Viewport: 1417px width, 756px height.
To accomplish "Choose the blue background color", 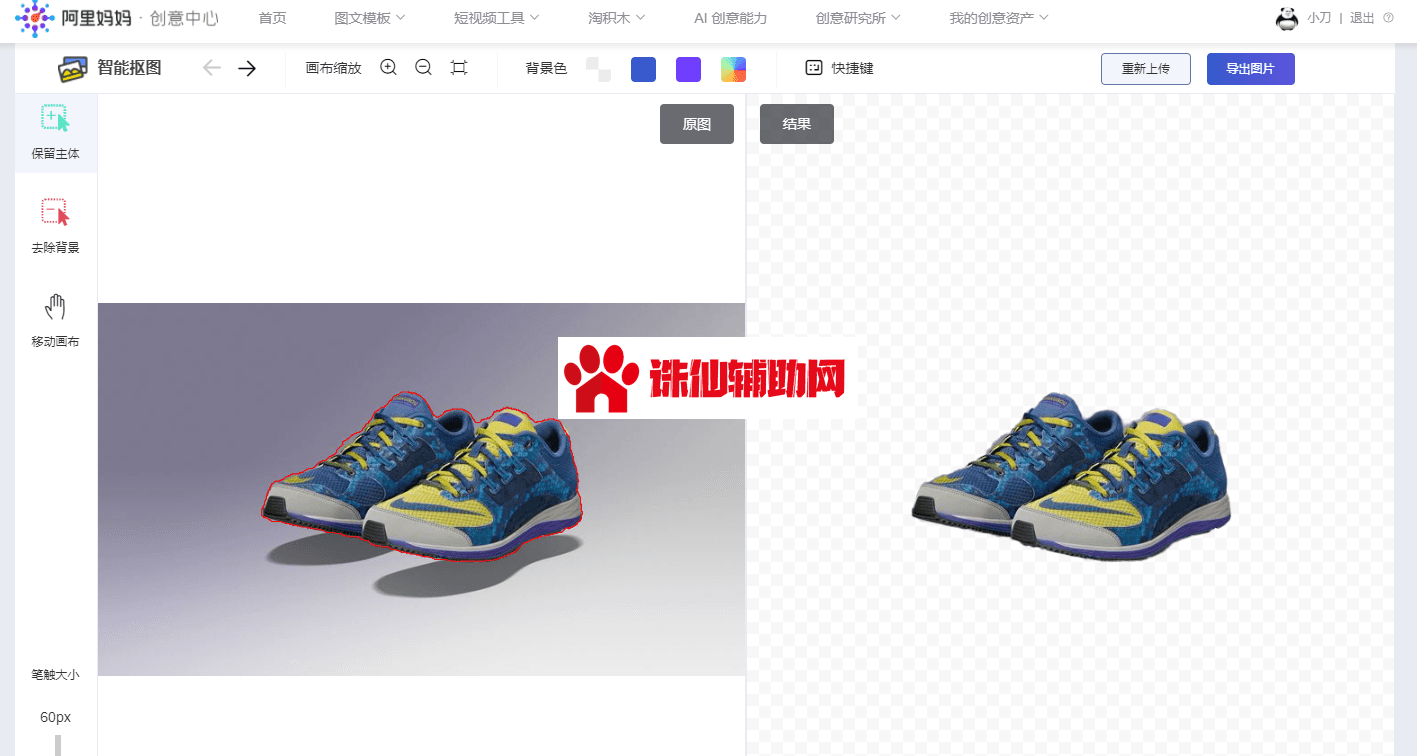I will point(643,69).
